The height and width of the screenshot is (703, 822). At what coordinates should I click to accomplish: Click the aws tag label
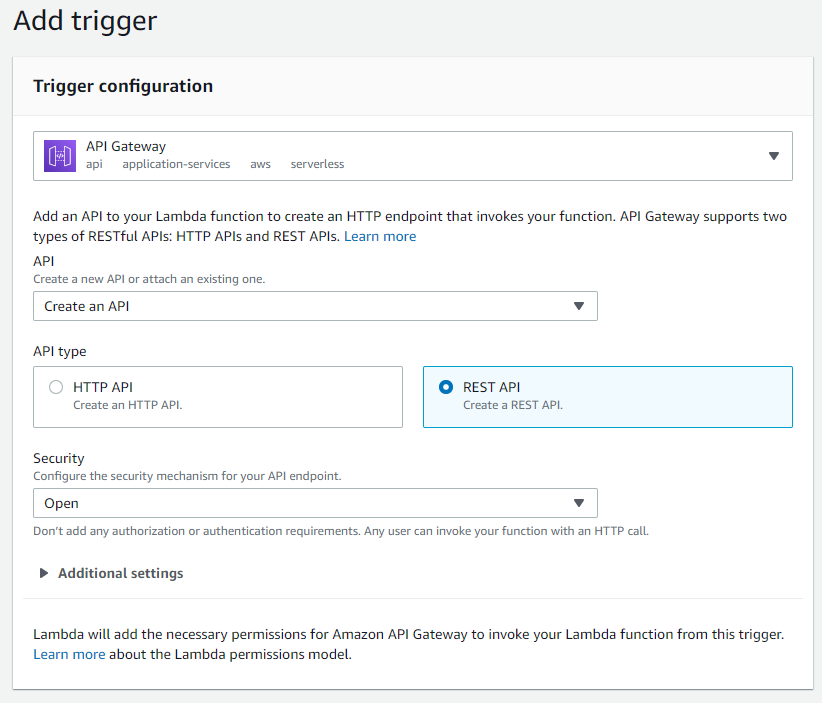pos(261,164)
